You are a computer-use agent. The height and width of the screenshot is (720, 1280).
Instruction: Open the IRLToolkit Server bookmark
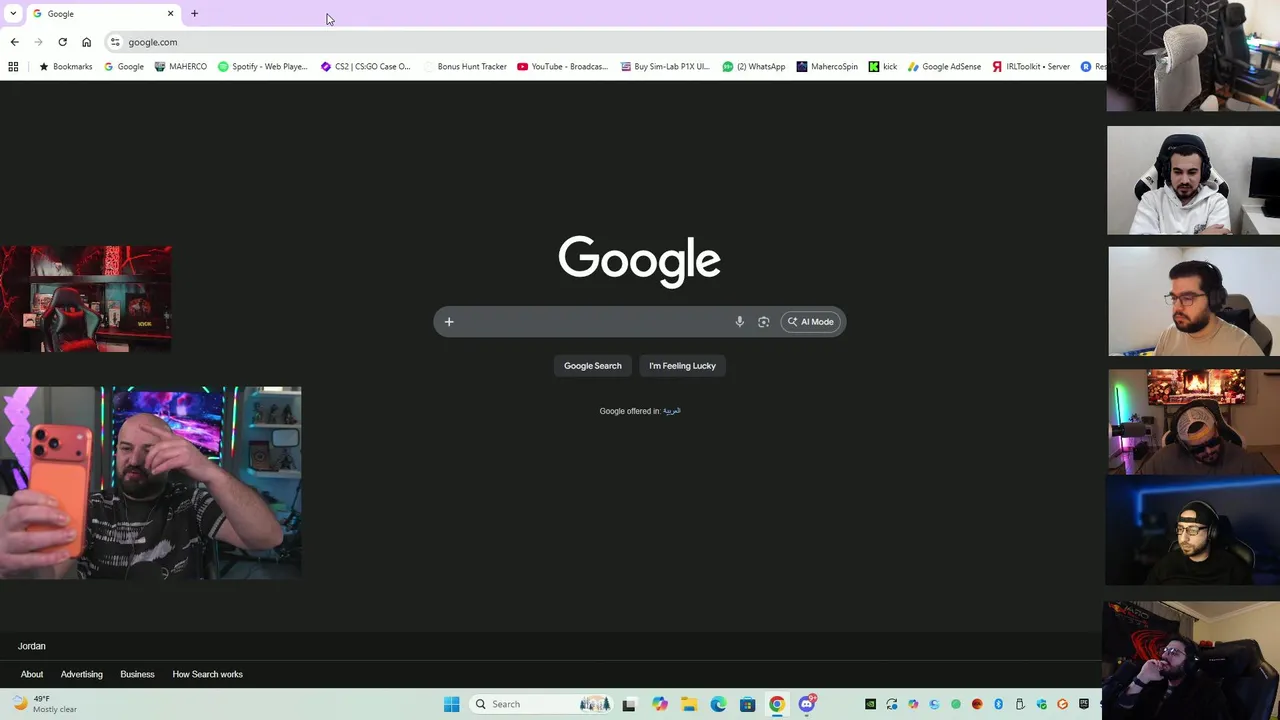(1031, 66)
